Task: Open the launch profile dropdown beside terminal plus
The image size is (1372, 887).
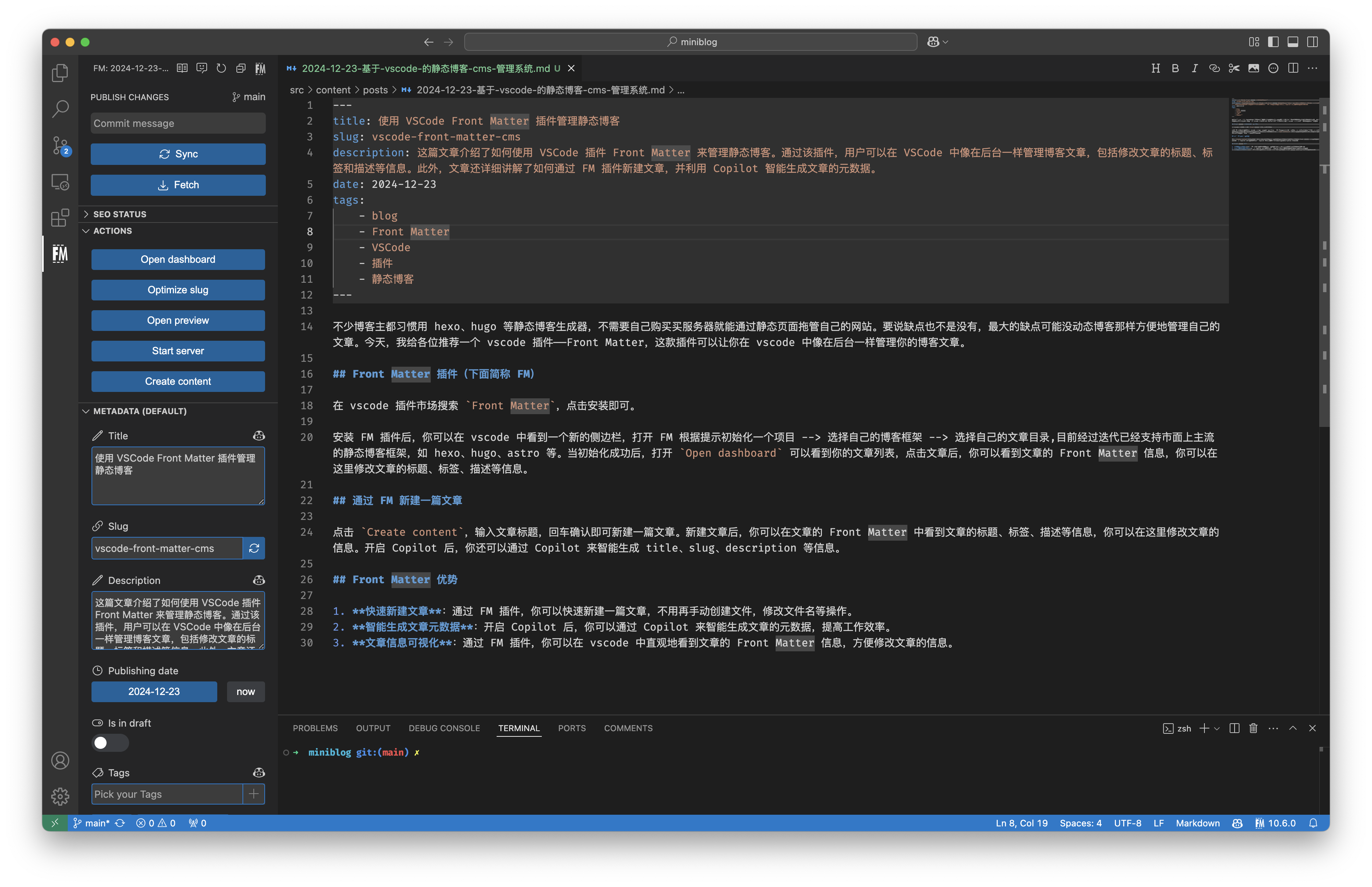Action: 1217,728
